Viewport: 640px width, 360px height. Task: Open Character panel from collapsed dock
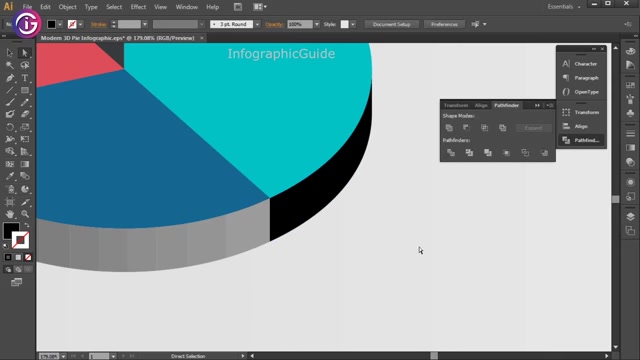click(x=581, y=64)
